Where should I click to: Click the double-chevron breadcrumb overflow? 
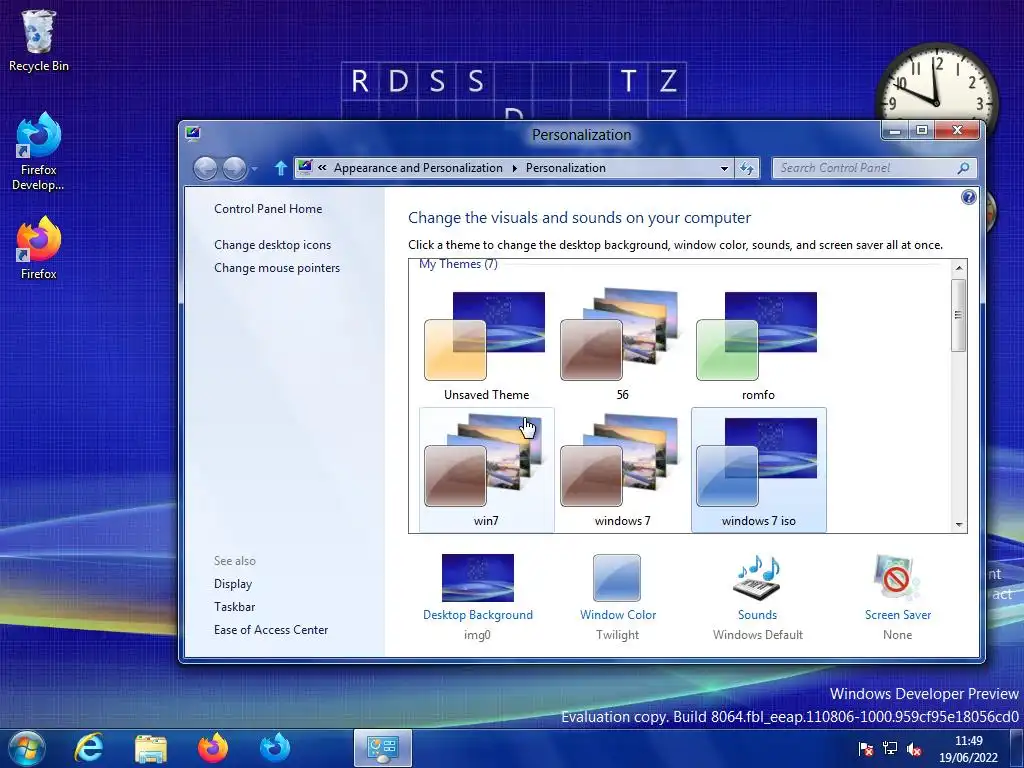coord(322,168)
